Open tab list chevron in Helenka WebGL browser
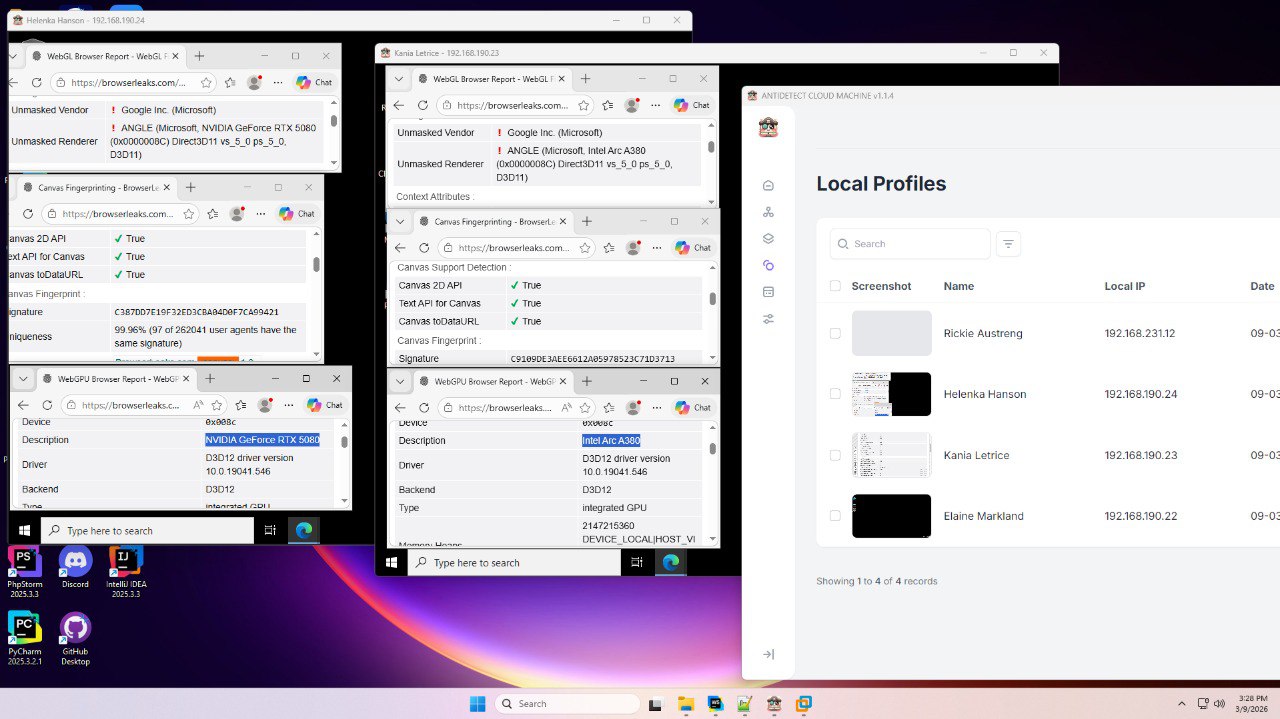The image size is (1280, 719). click(15, 56)
